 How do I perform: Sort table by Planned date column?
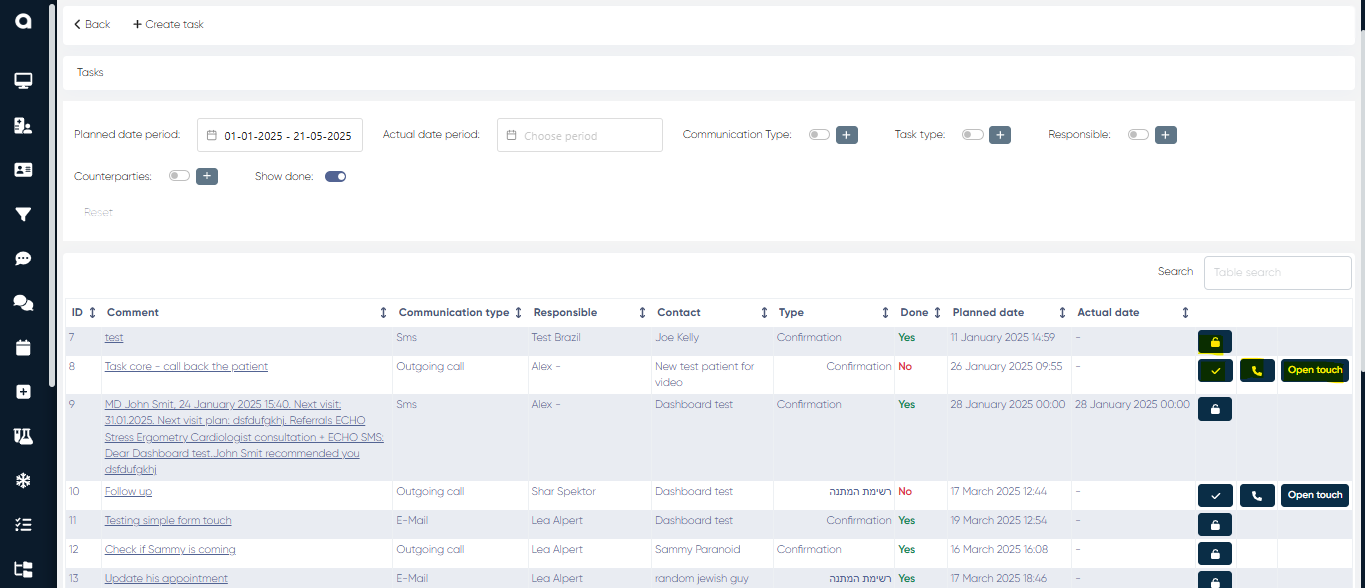1062,313
